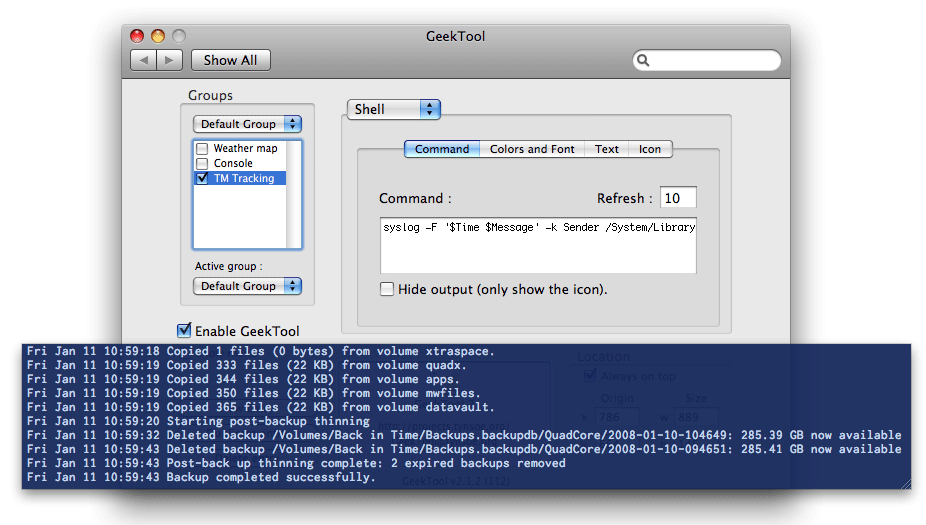
Task: Open the Active group dropdown
Action: point(247,286)
